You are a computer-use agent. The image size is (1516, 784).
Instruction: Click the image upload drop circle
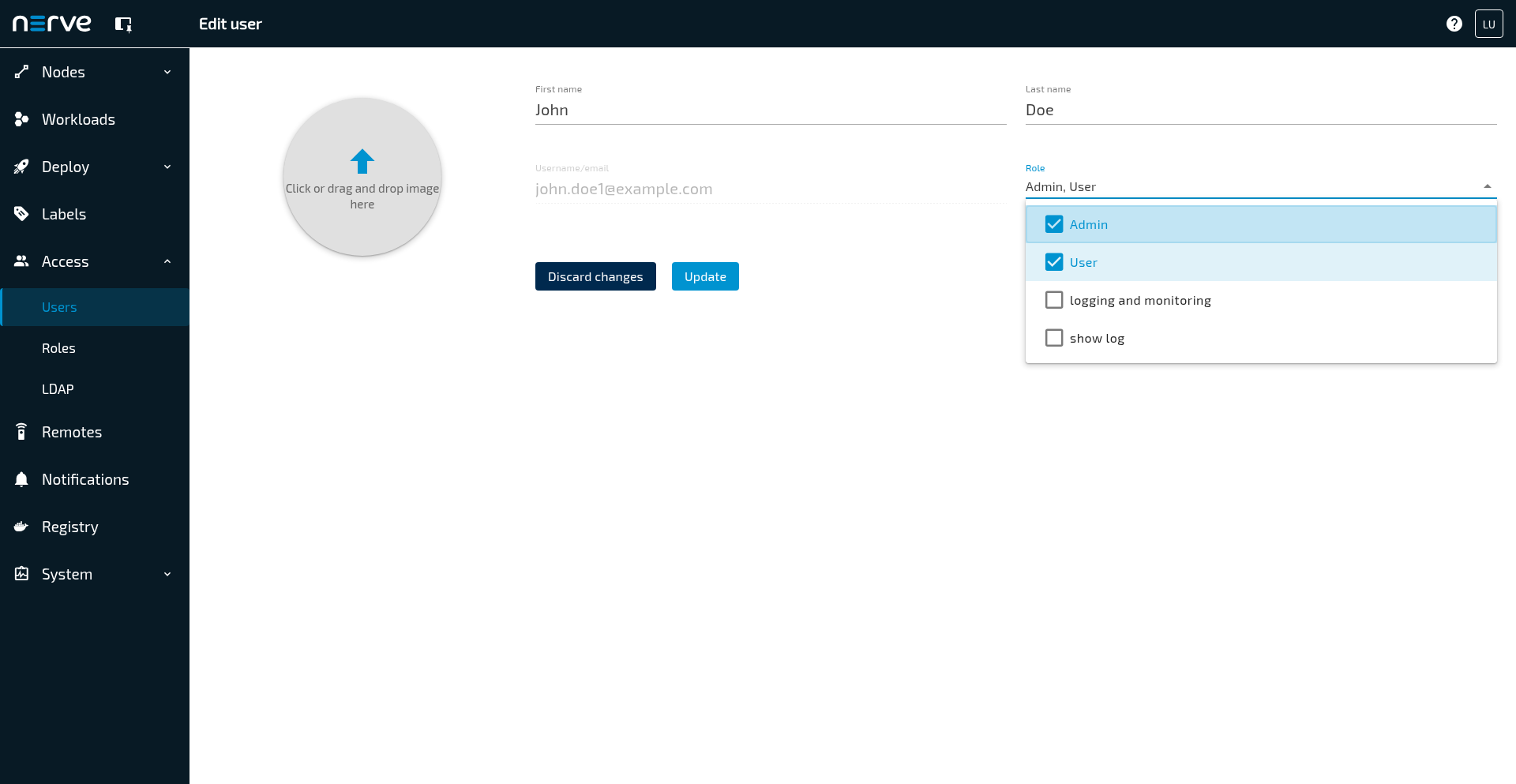coord(362,177)
